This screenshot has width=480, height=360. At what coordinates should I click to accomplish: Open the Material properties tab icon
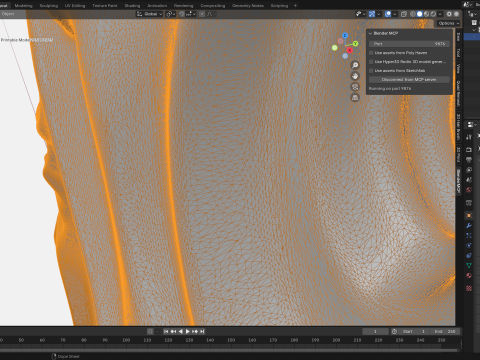tap(469, 276)
